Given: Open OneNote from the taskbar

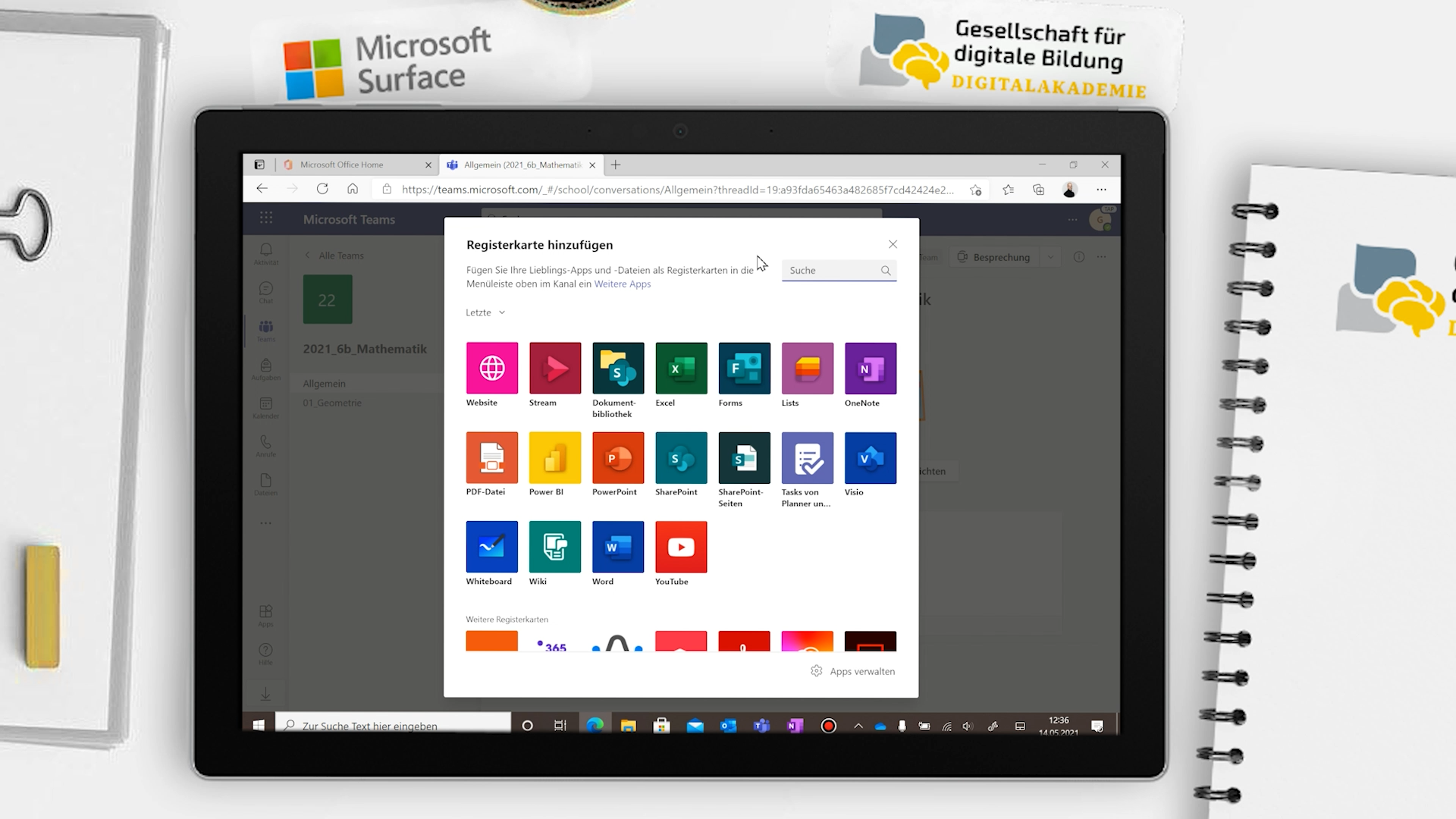Looking at the screenshot, I should coord(795,726).
